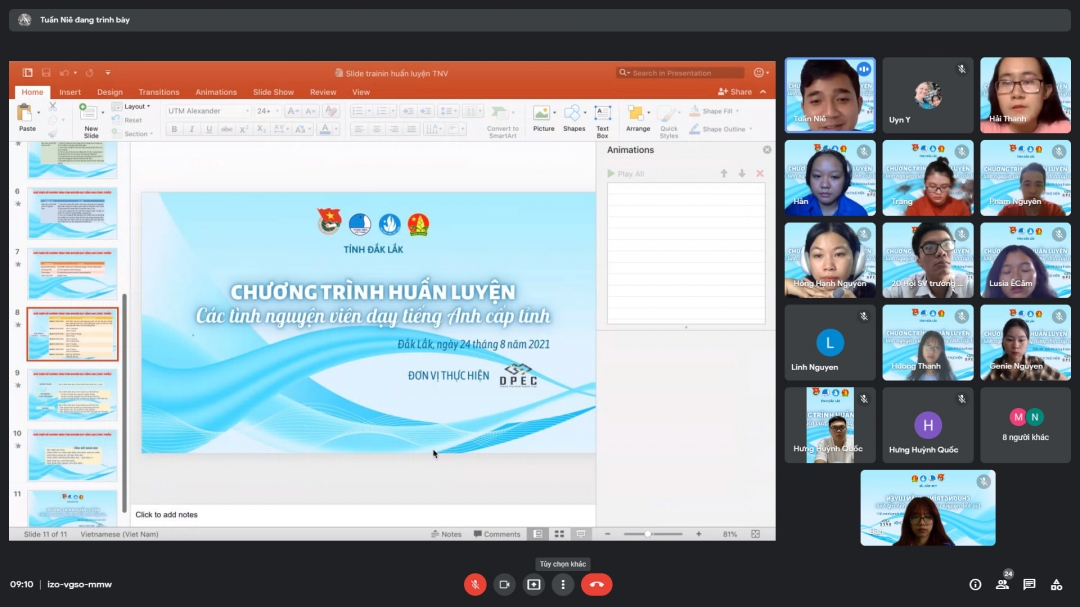
Task: Insert a Text Box from ribbon
Action: [603, 118]
